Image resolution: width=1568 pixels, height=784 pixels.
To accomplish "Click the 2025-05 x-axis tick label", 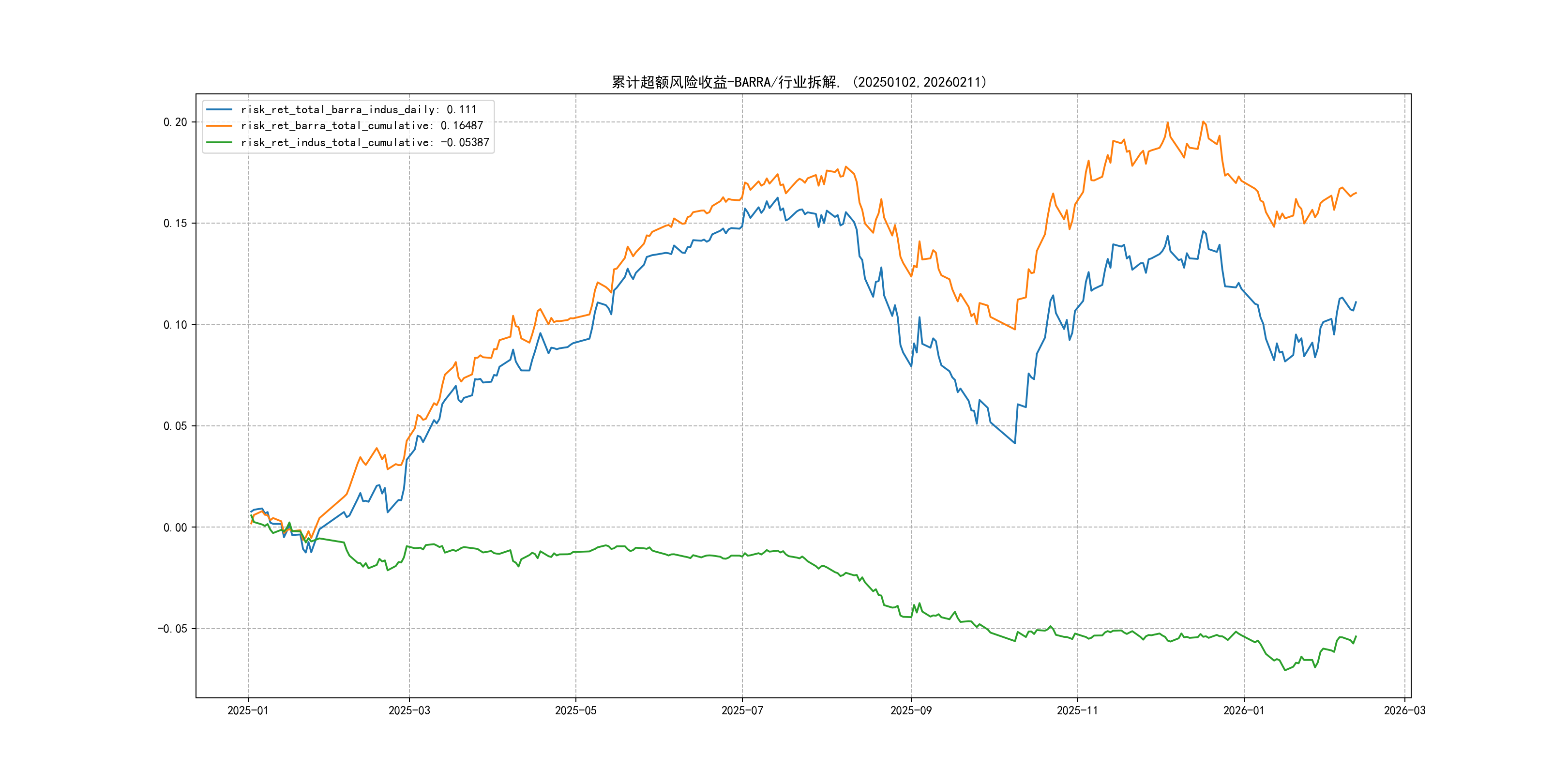I will pos(575,710).
